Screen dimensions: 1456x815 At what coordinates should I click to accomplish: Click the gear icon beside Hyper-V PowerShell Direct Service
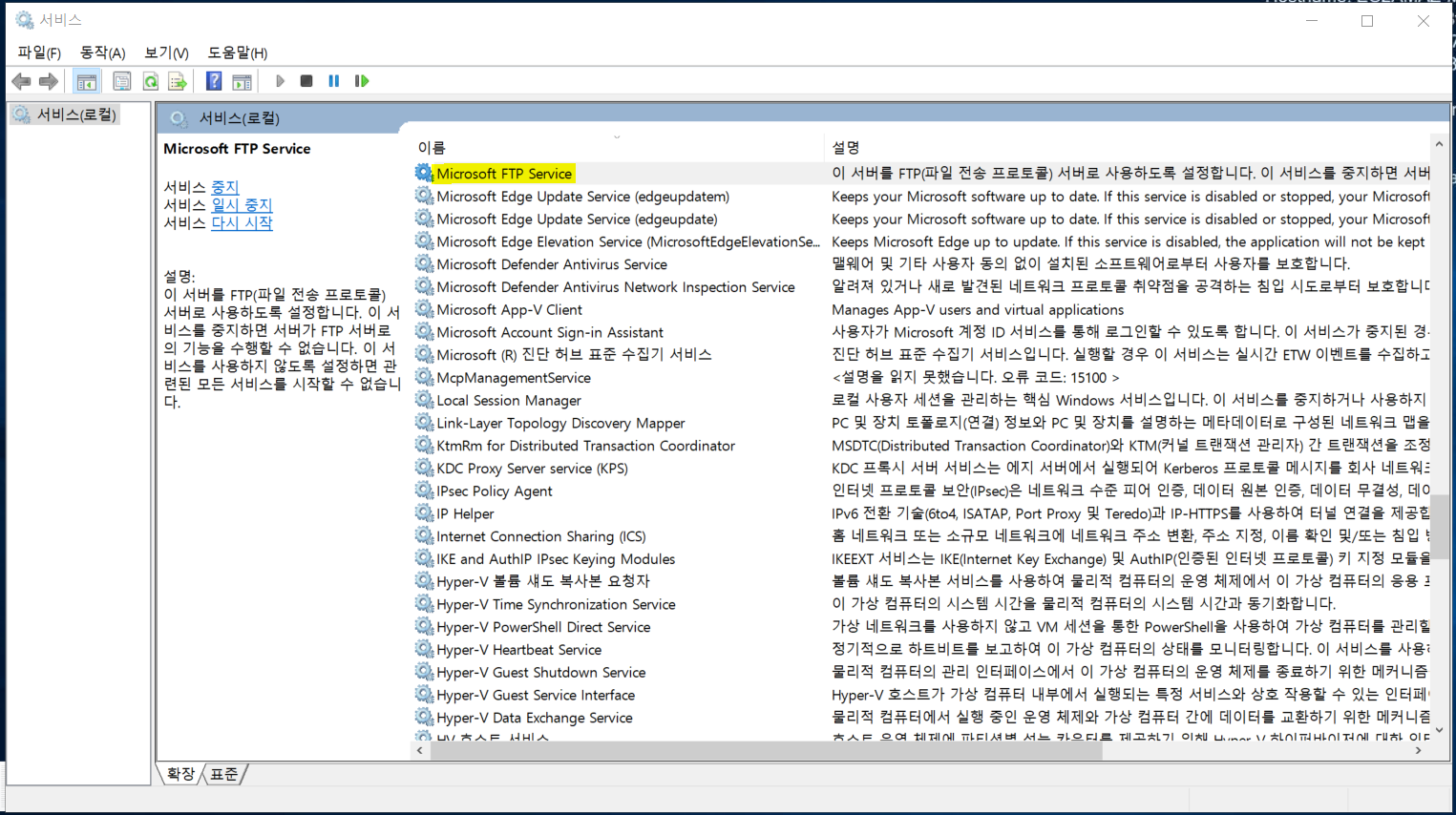[x=424, y=627]
